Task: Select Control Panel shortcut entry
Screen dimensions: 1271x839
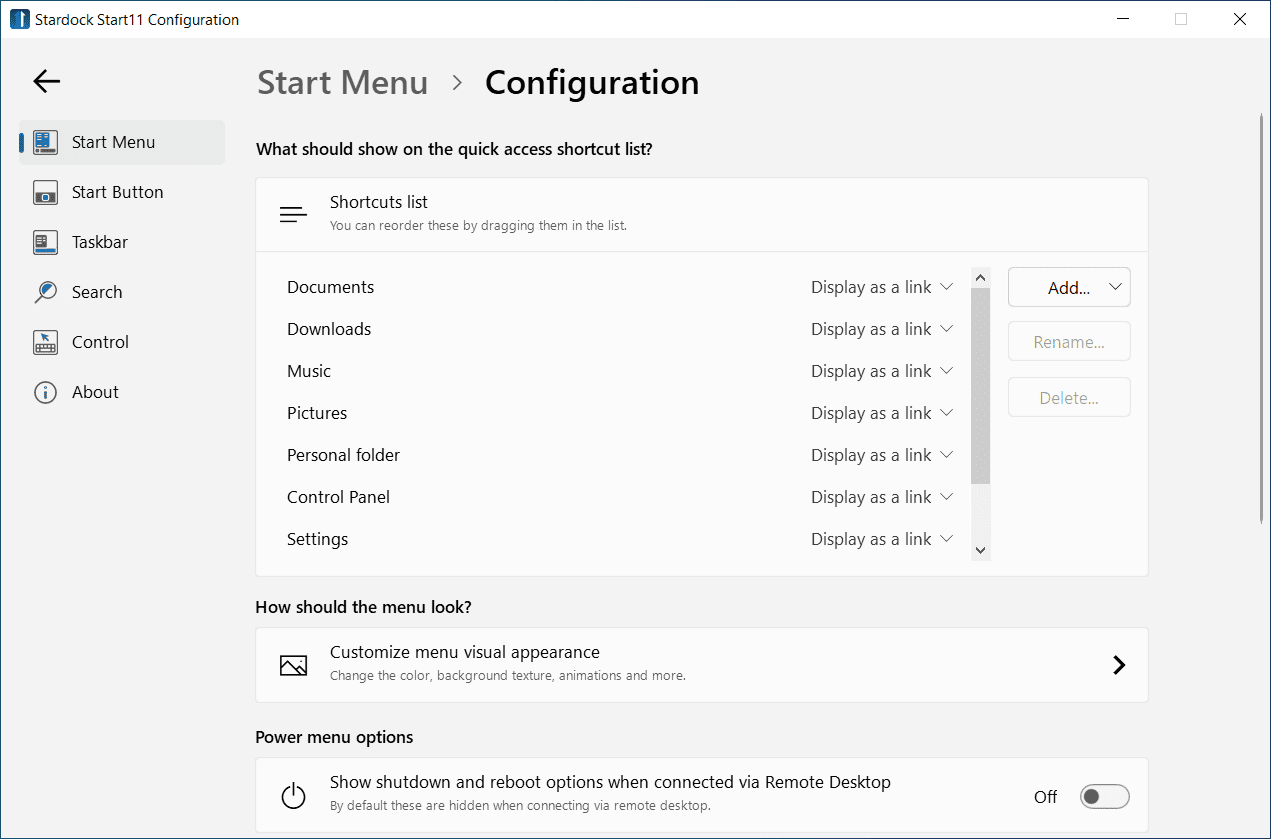Action: (338, 497)
